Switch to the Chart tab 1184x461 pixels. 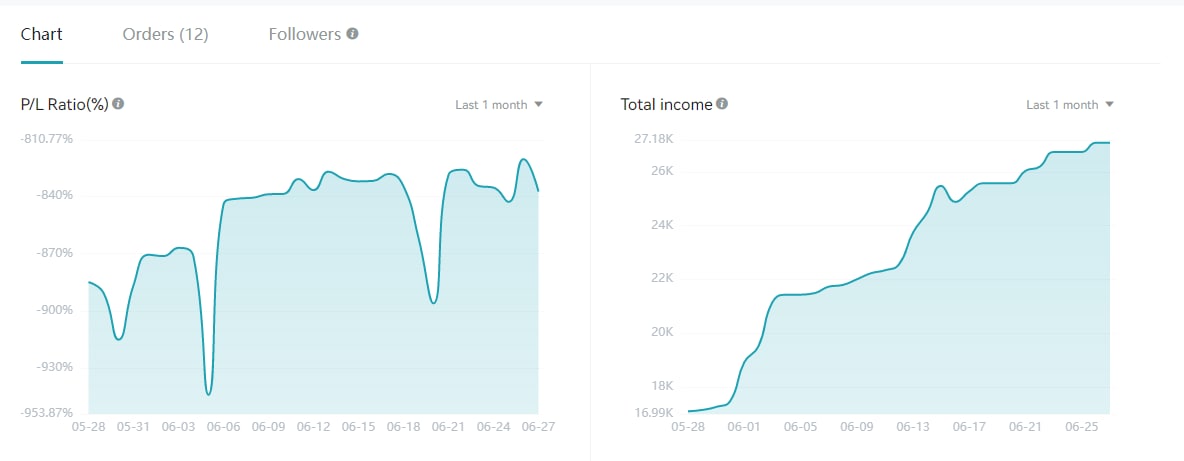point(42,34)
